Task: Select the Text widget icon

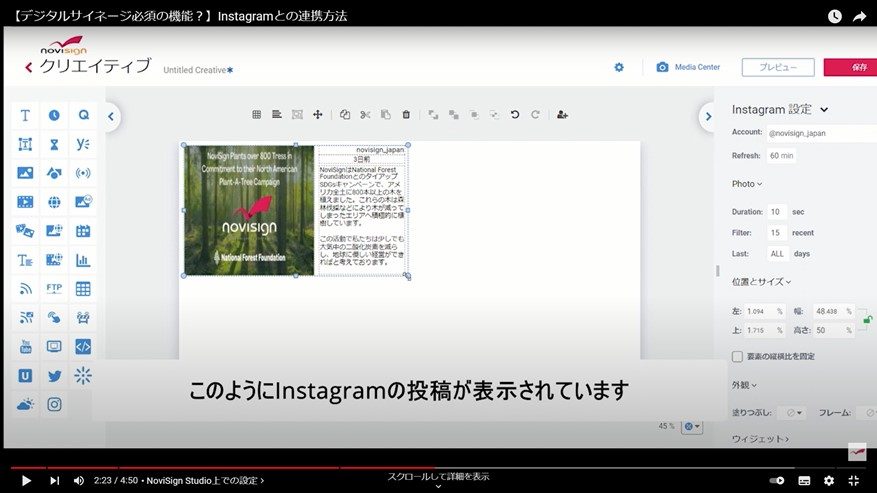Action: 25,115
